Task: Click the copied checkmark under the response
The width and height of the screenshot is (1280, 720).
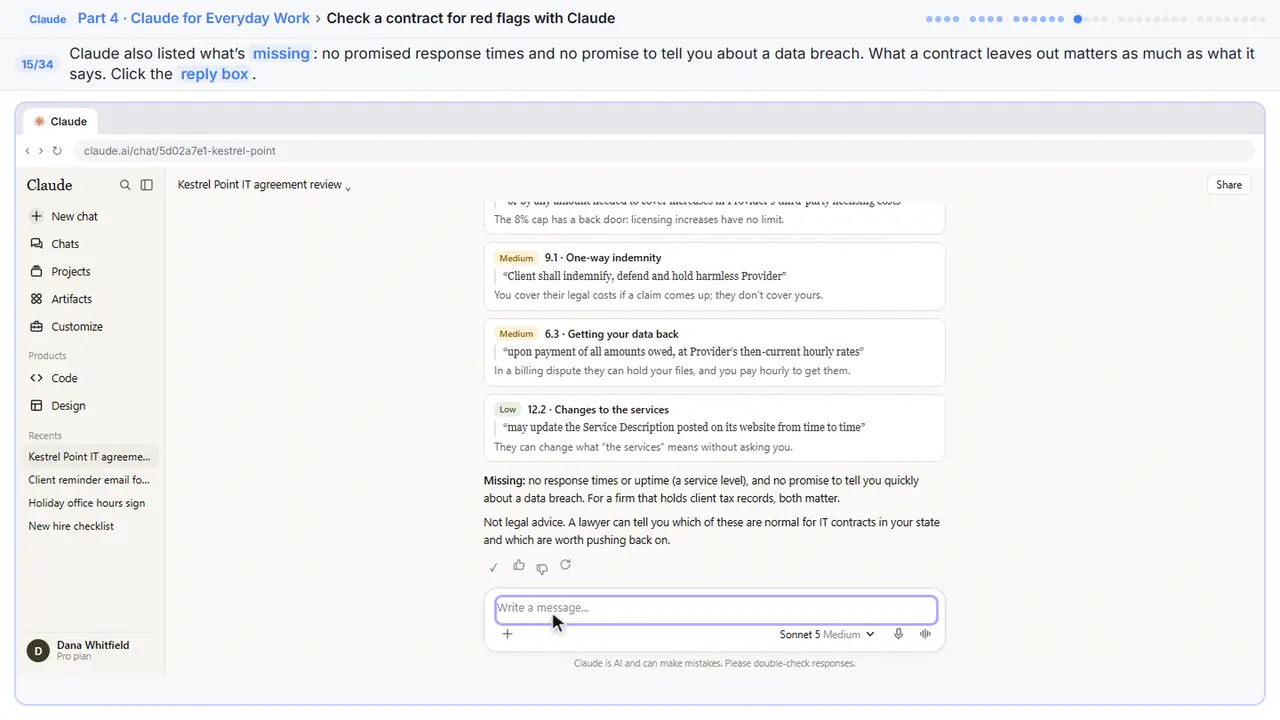Action: click(x=493, y=567)
